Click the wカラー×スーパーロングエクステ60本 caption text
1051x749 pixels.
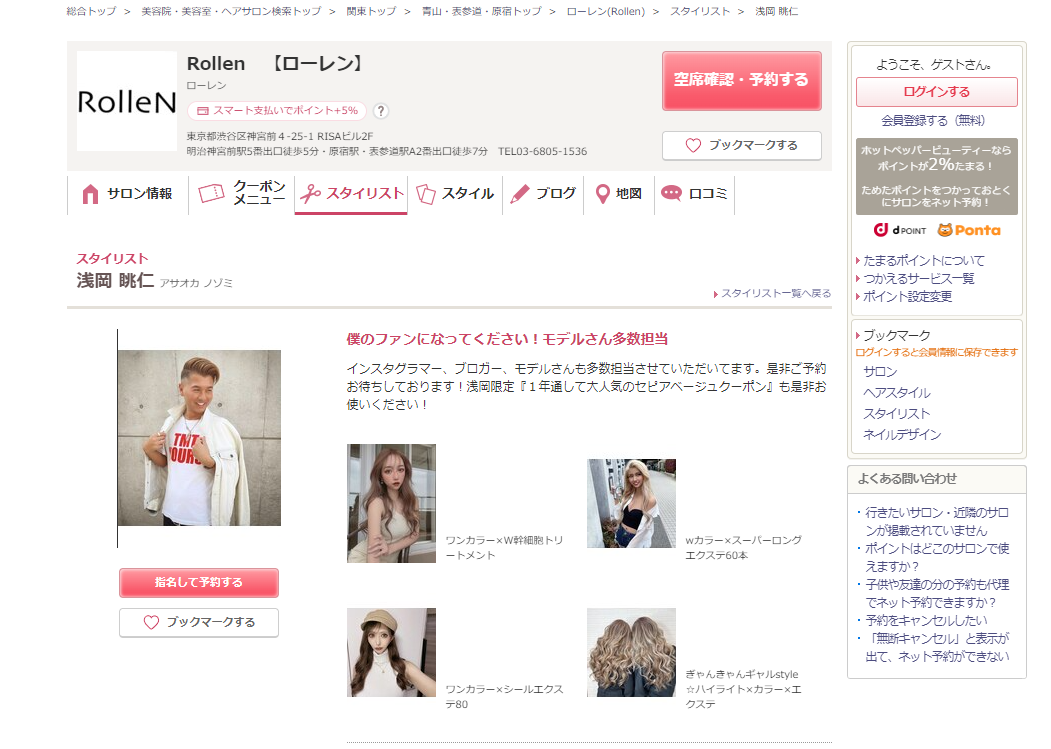pyautogui.click(x=743, y=548)
